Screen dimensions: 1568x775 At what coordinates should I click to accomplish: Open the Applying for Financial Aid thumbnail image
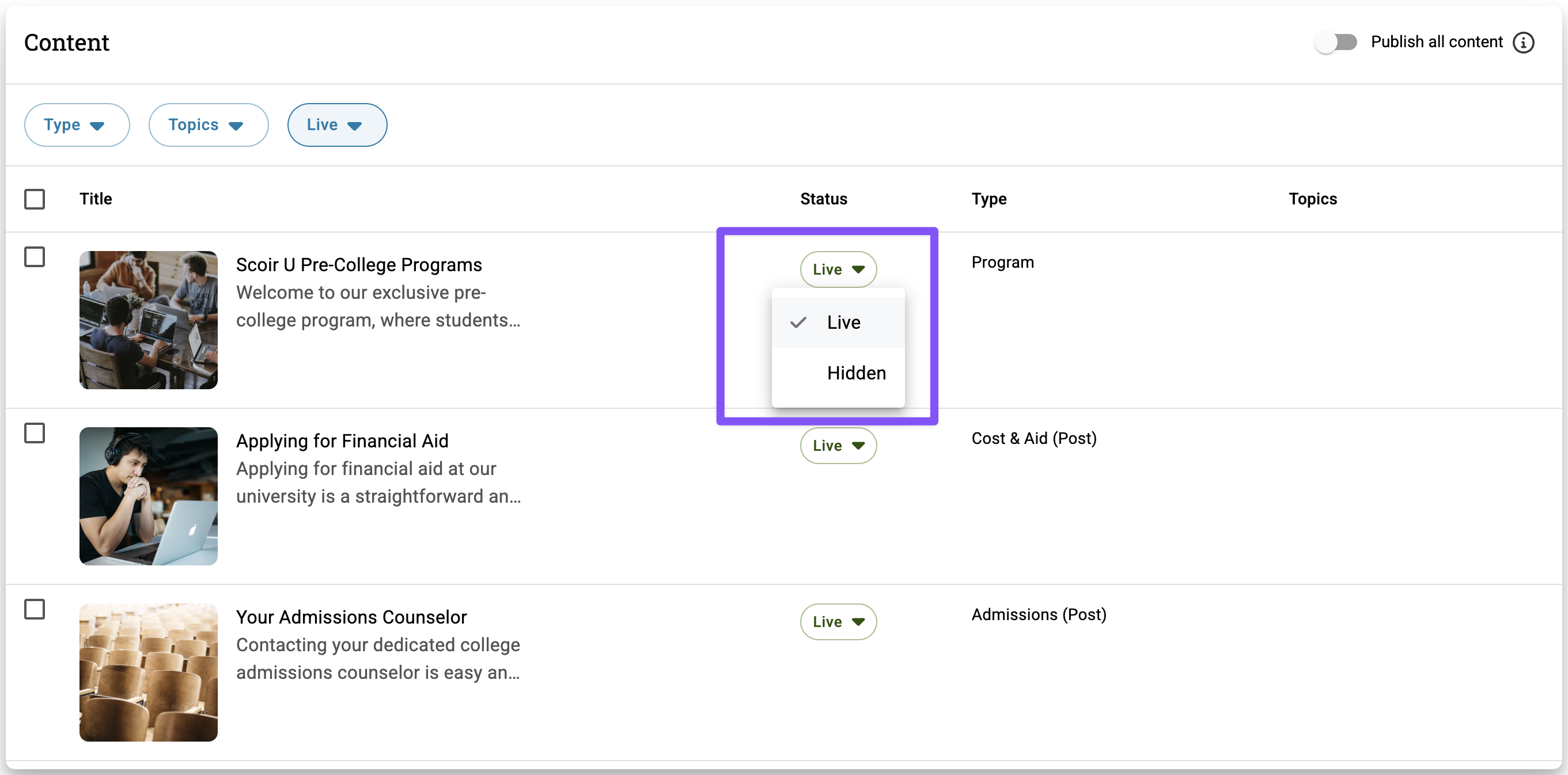tap(149, 496)
